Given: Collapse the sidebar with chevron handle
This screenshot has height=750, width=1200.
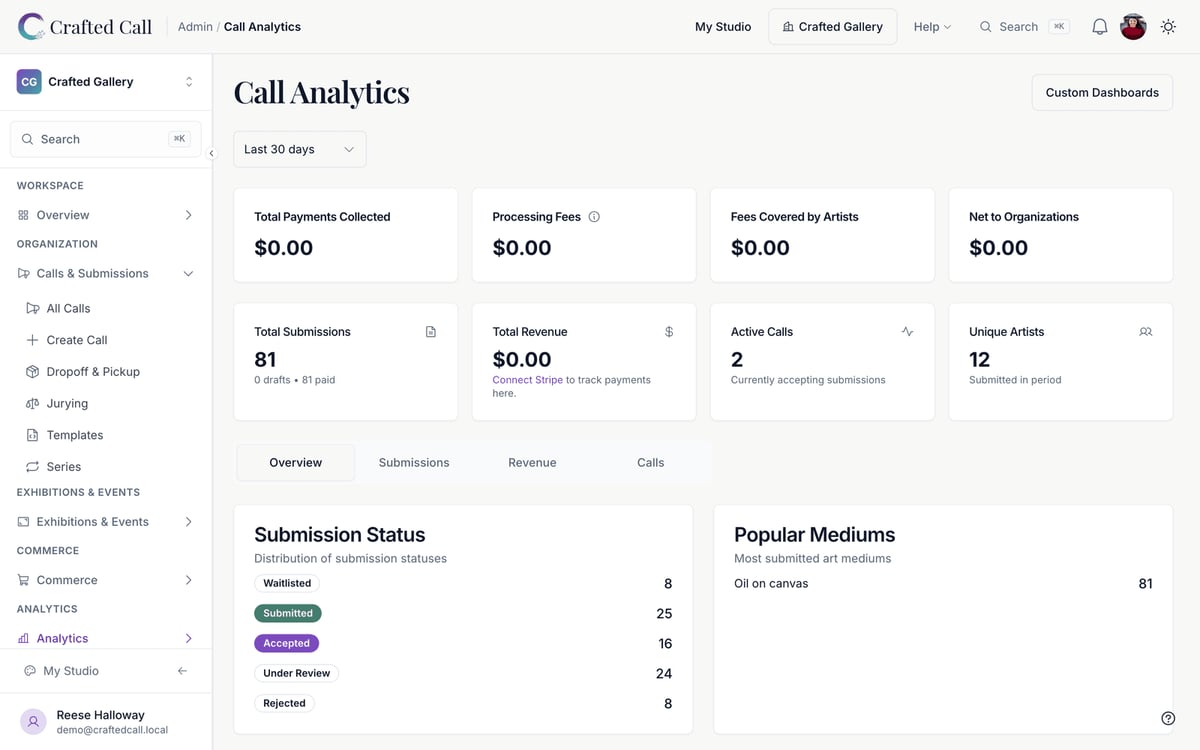Looking at the screenshot, I should coord(211,153).
